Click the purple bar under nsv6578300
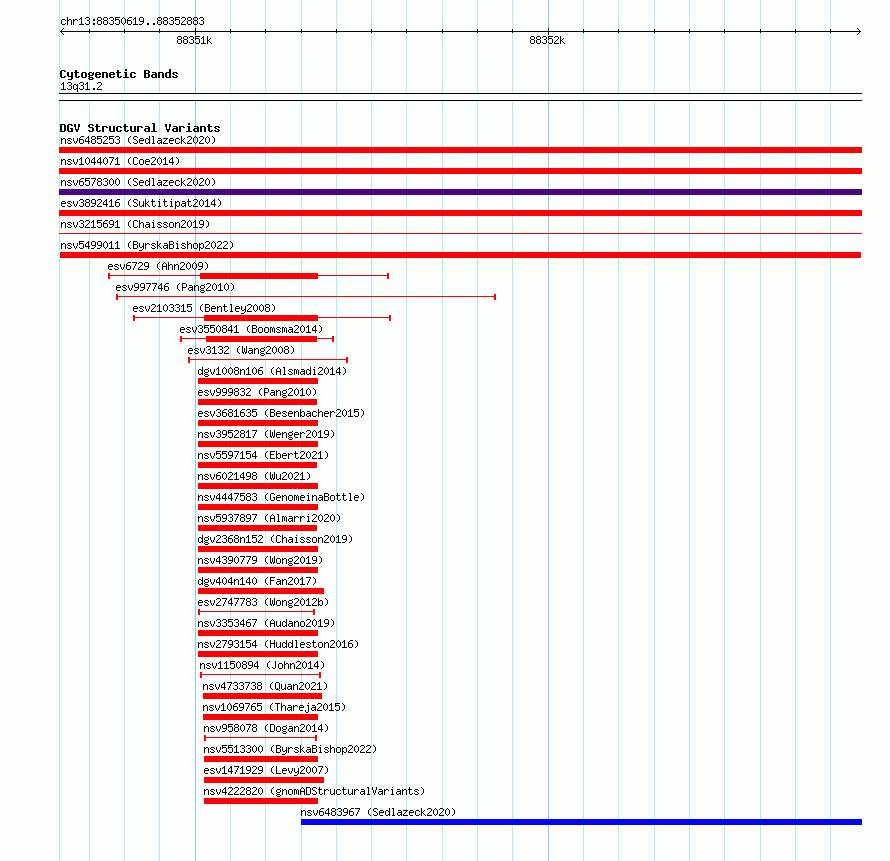 point(460,192)
